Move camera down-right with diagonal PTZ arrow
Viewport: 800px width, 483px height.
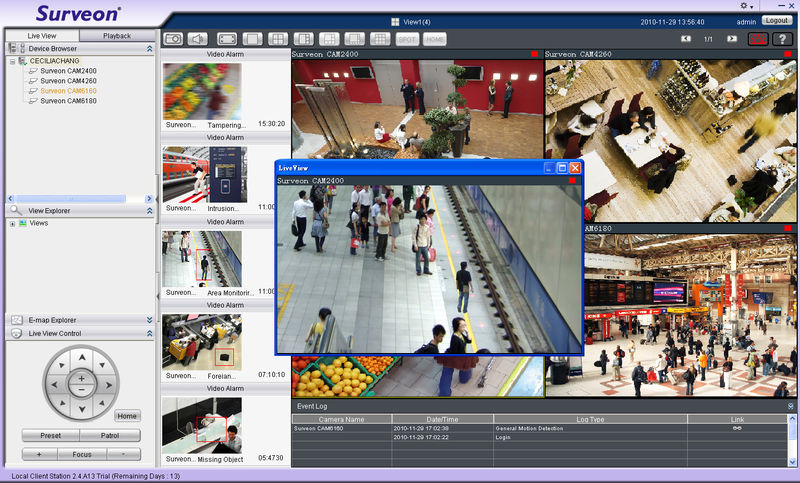(102, 403)
